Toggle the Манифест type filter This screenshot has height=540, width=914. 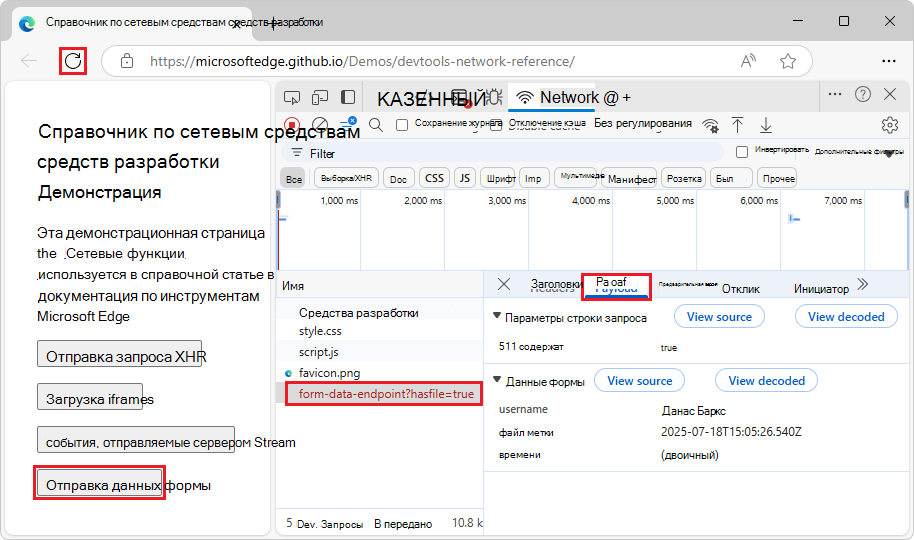[x=631, y=179]
